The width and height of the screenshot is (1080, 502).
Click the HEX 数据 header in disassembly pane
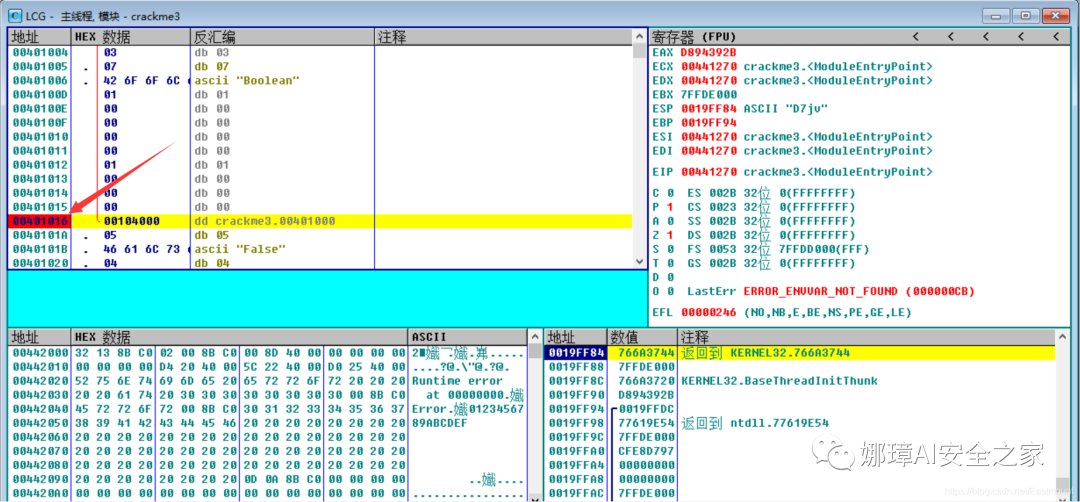[x=131, y=37]
